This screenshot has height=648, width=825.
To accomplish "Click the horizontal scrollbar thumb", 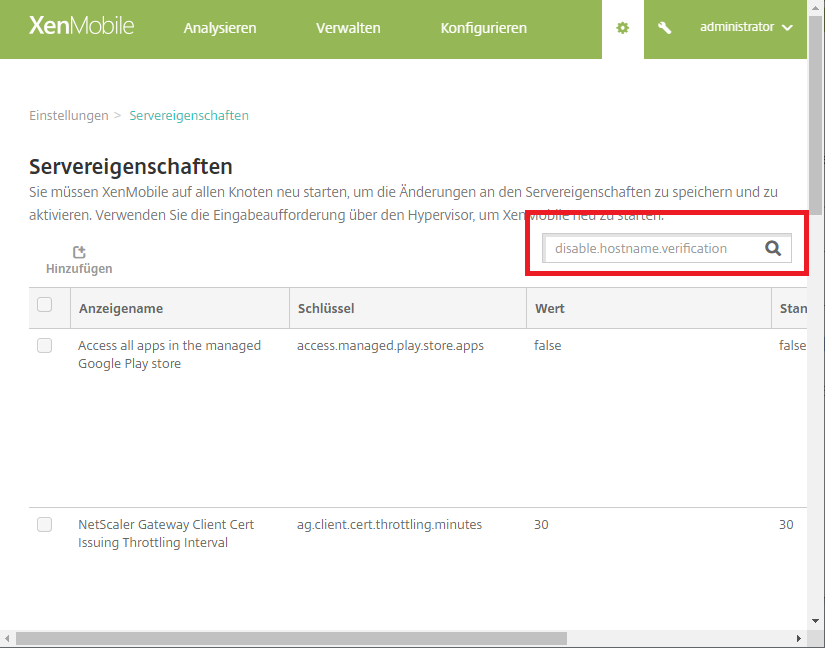I will 290,638.
